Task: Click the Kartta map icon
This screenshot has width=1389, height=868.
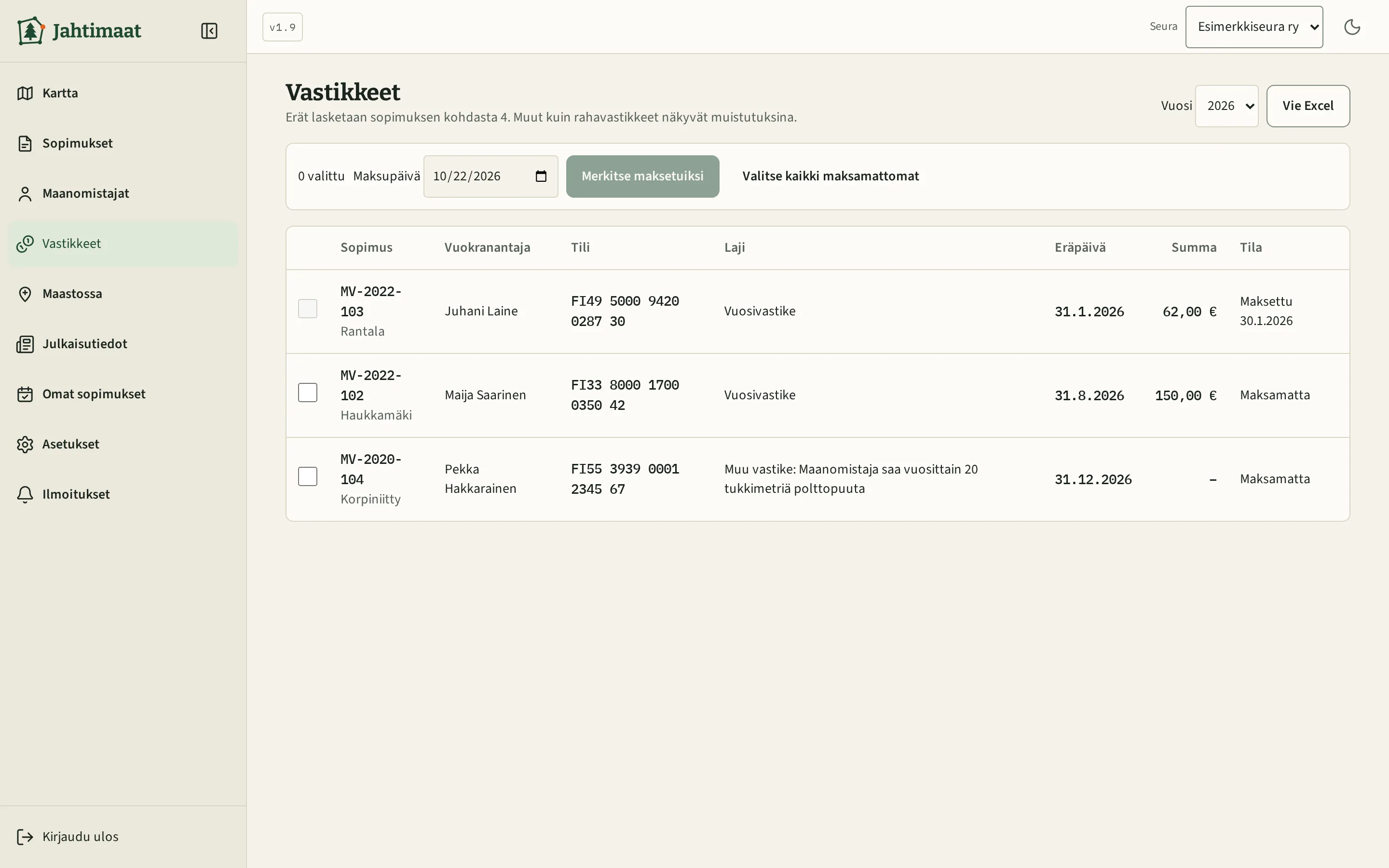Action: (x=25, y=93)
